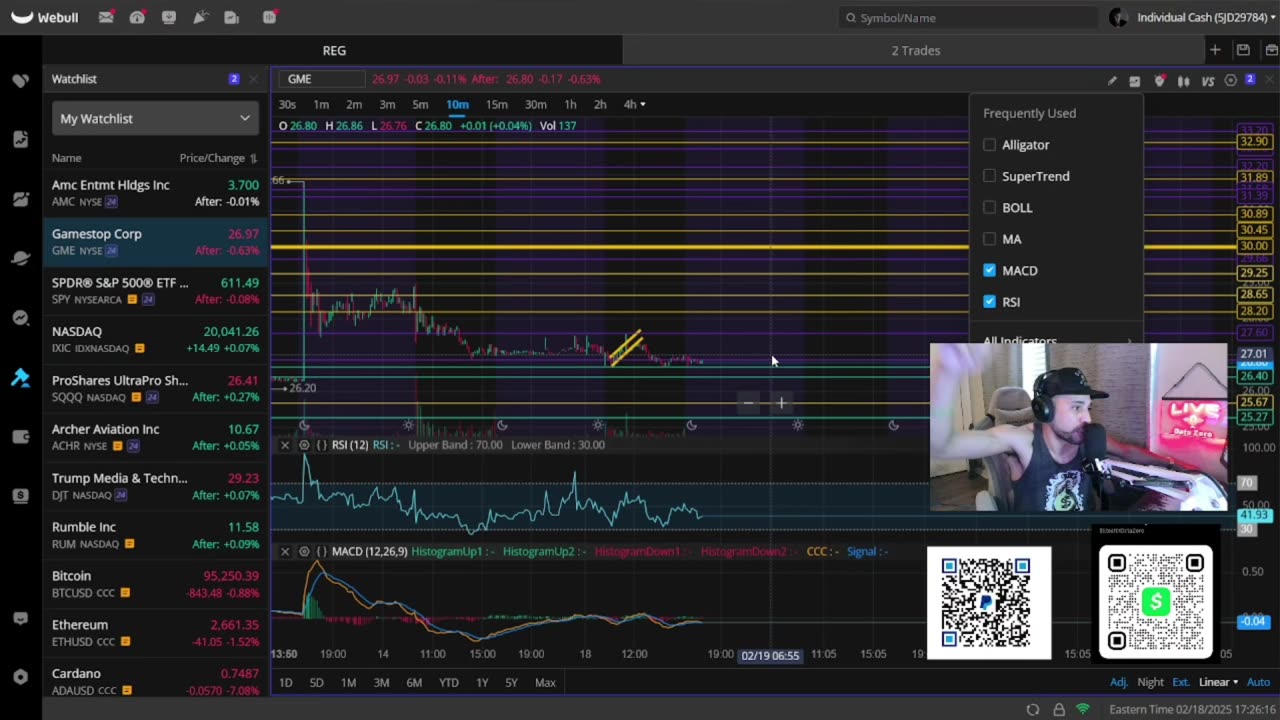Sort watchlist by Price/Change

(218, 158)
